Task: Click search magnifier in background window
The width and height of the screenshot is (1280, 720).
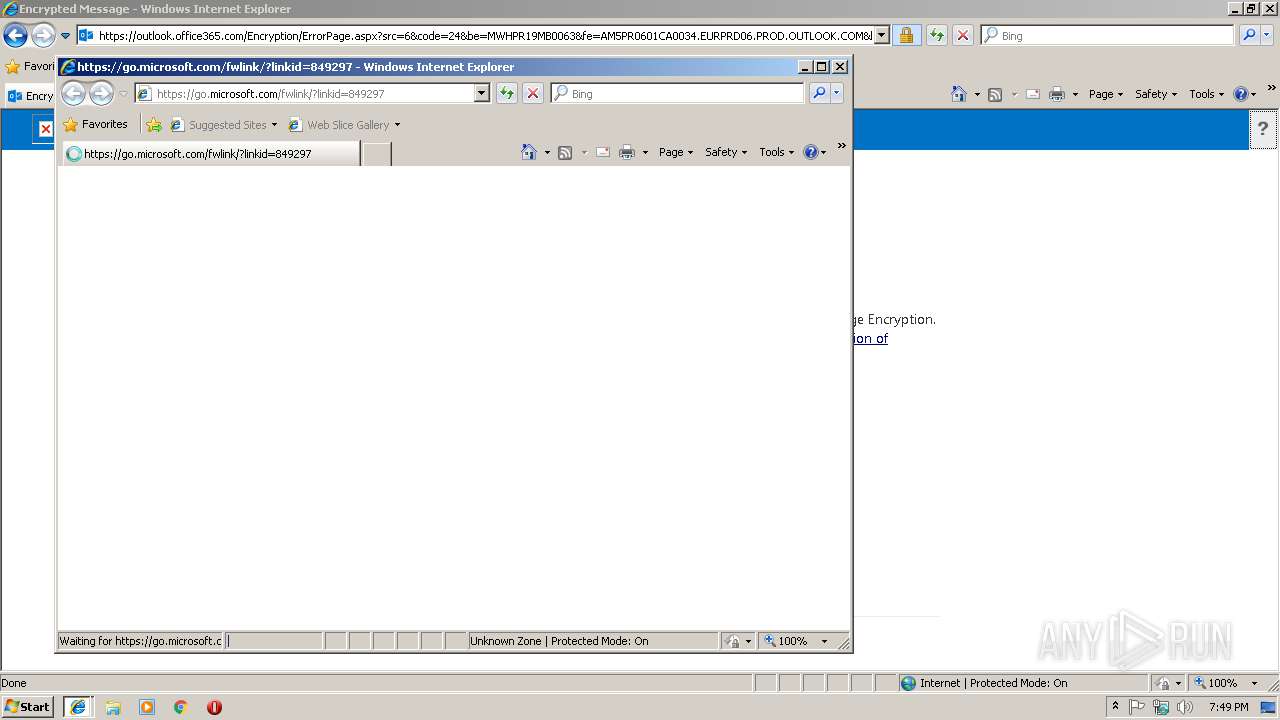Action: tap(1249, 35)
